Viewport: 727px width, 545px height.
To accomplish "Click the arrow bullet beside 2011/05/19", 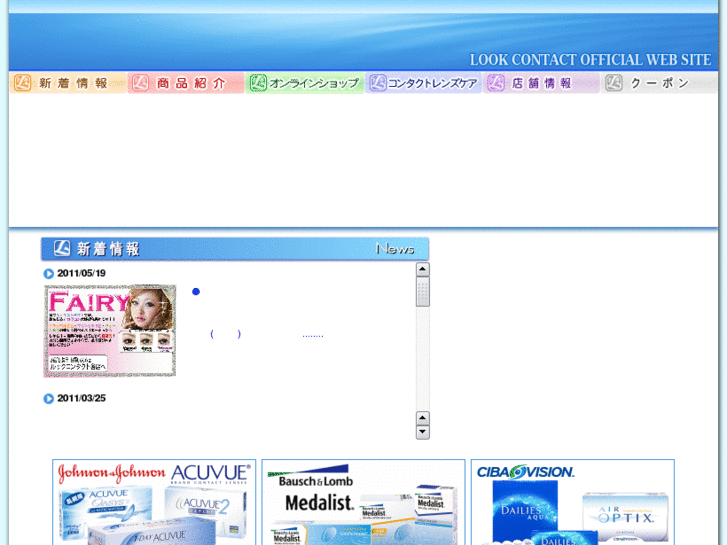I will click(x=49, y=274).
